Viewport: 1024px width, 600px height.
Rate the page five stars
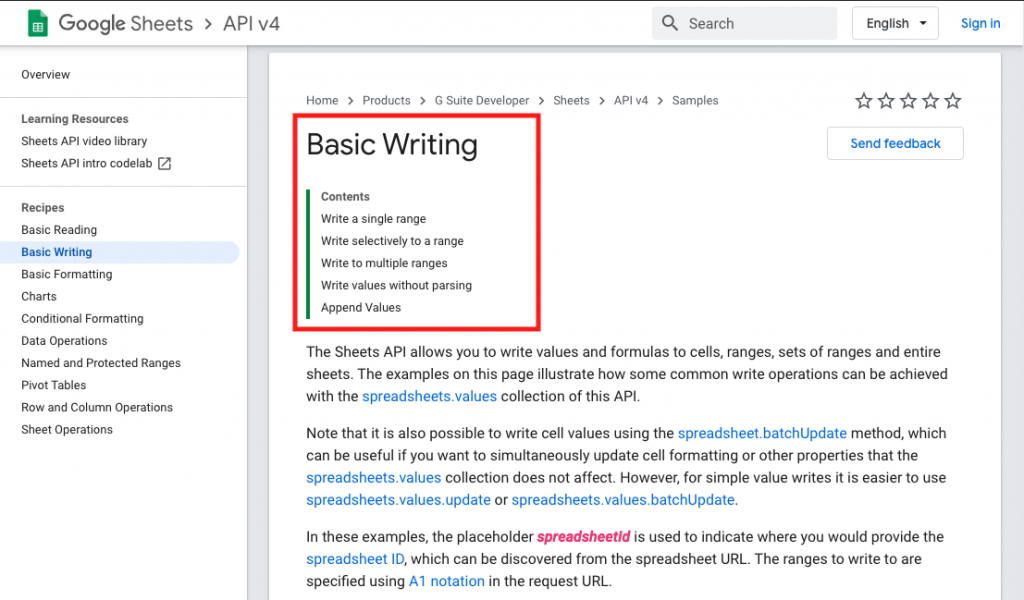(953, 101)
